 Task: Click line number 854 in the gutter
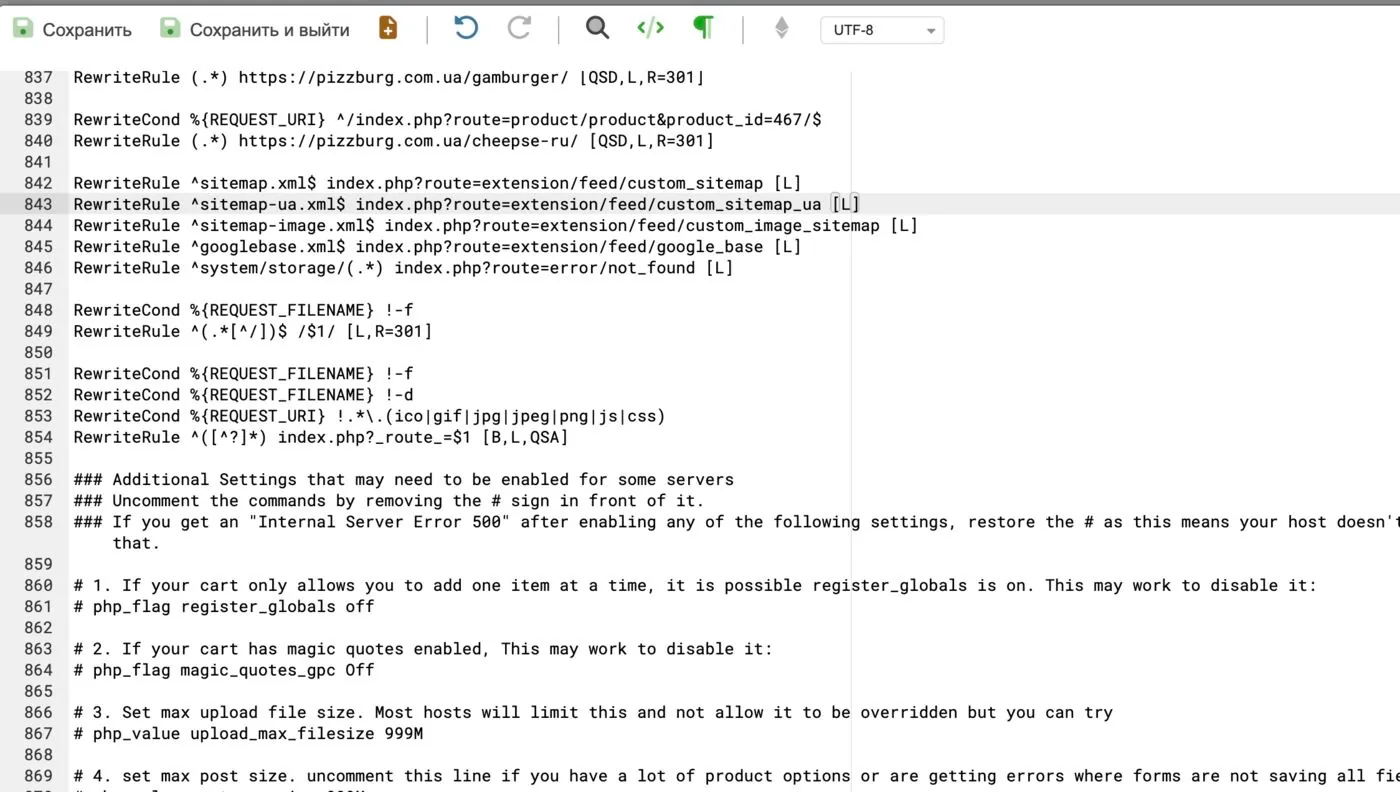click(38, 437)
